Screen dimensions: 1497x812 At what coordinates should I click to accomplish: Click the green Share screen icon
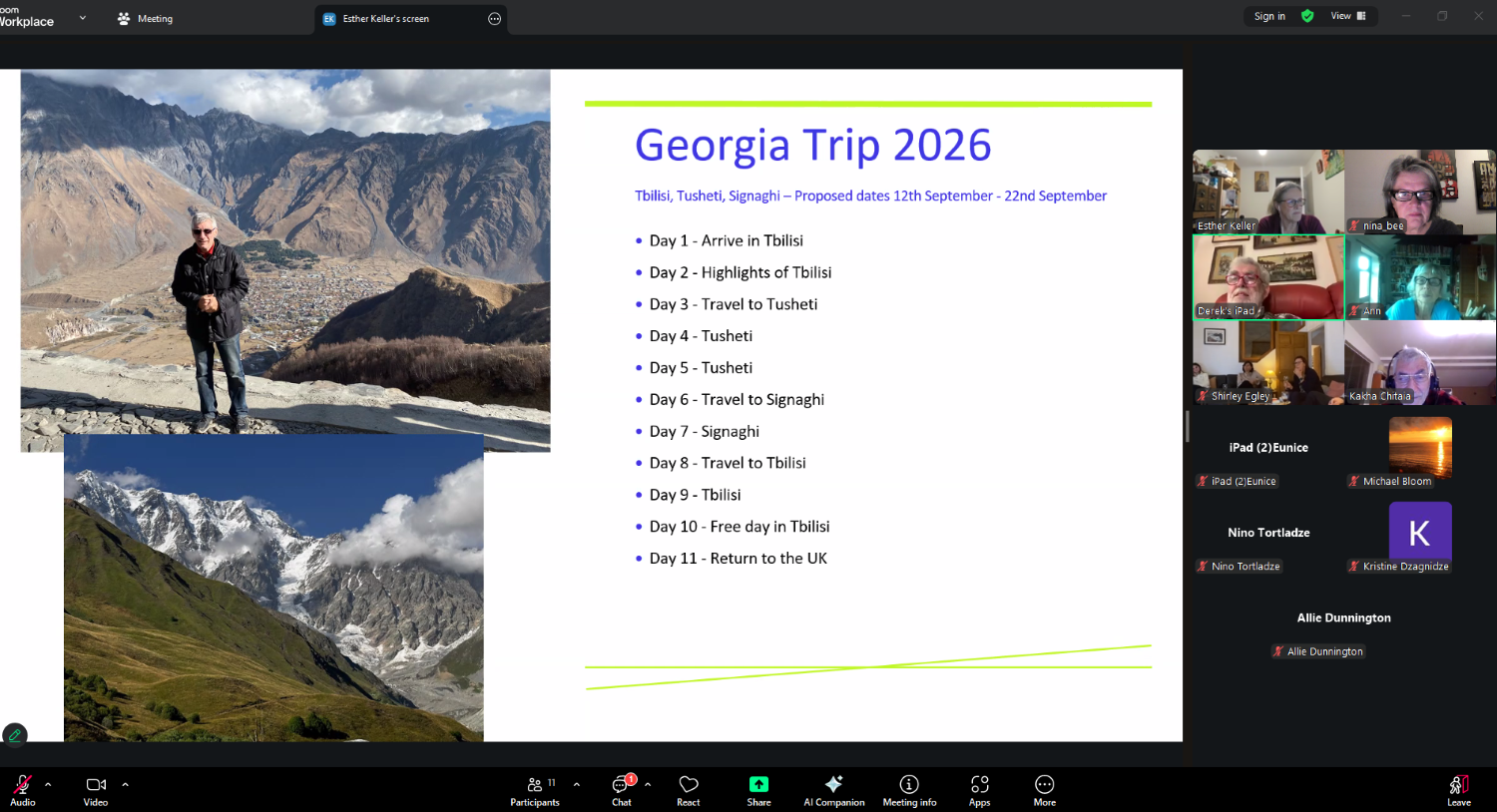(x=758, y=785)
